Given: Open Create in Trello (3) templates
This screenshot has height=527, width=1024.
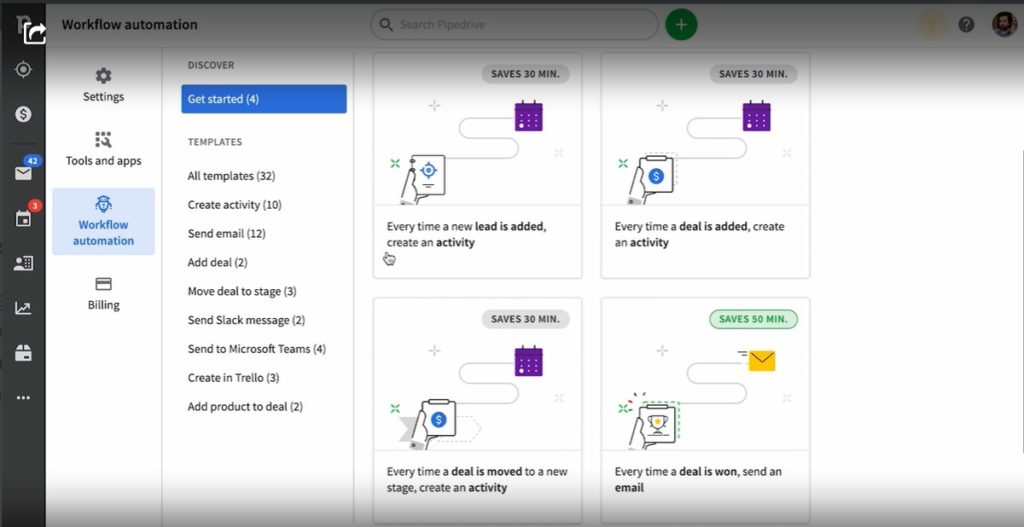Looking at the screenshot, I should 233,377.
